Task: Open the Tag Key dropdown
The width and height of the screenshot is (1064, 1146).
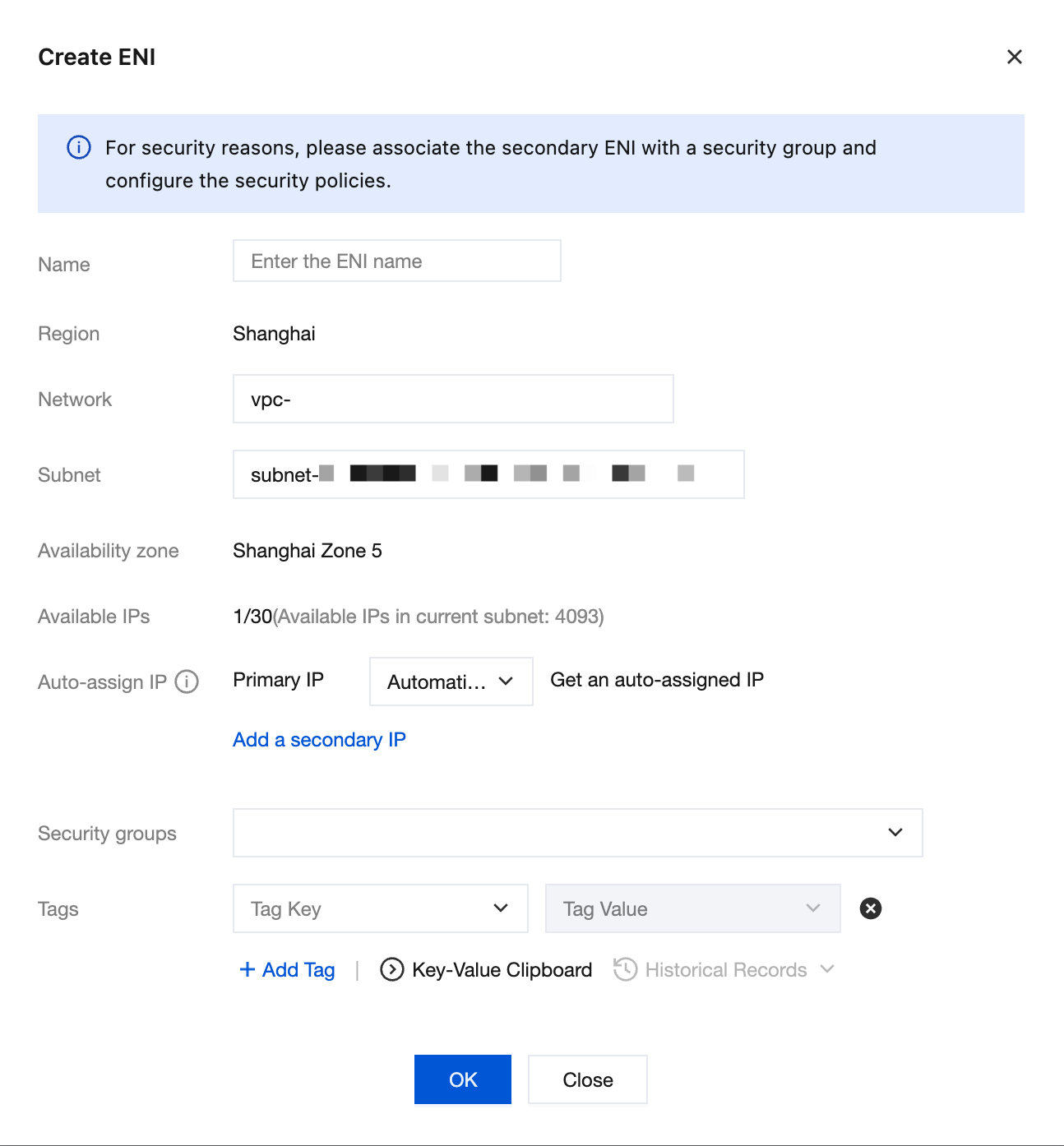Action: 380,908
